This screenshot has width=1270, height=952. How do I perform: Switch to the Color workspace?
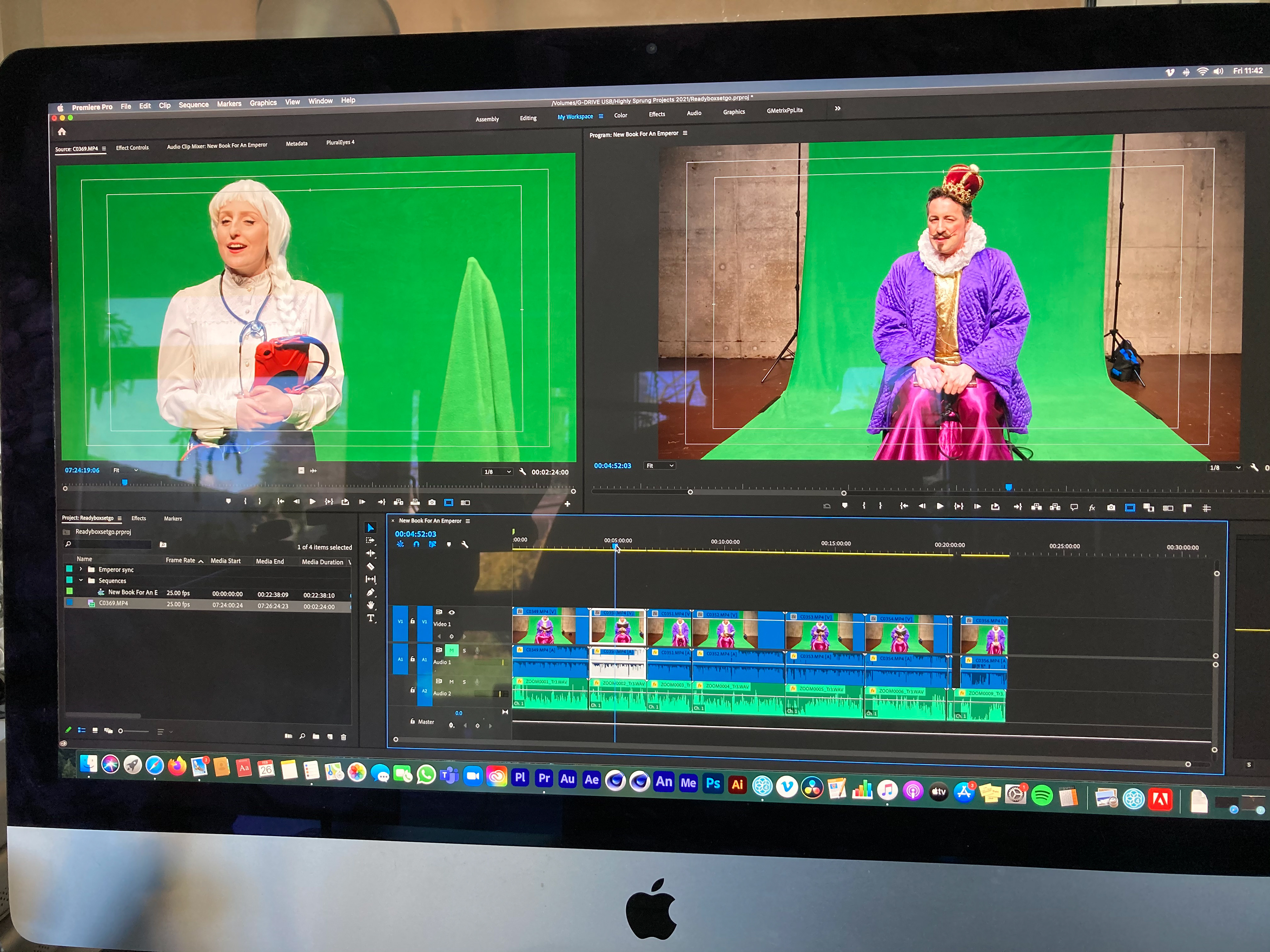pyautogui.click(x=621, y=115)
